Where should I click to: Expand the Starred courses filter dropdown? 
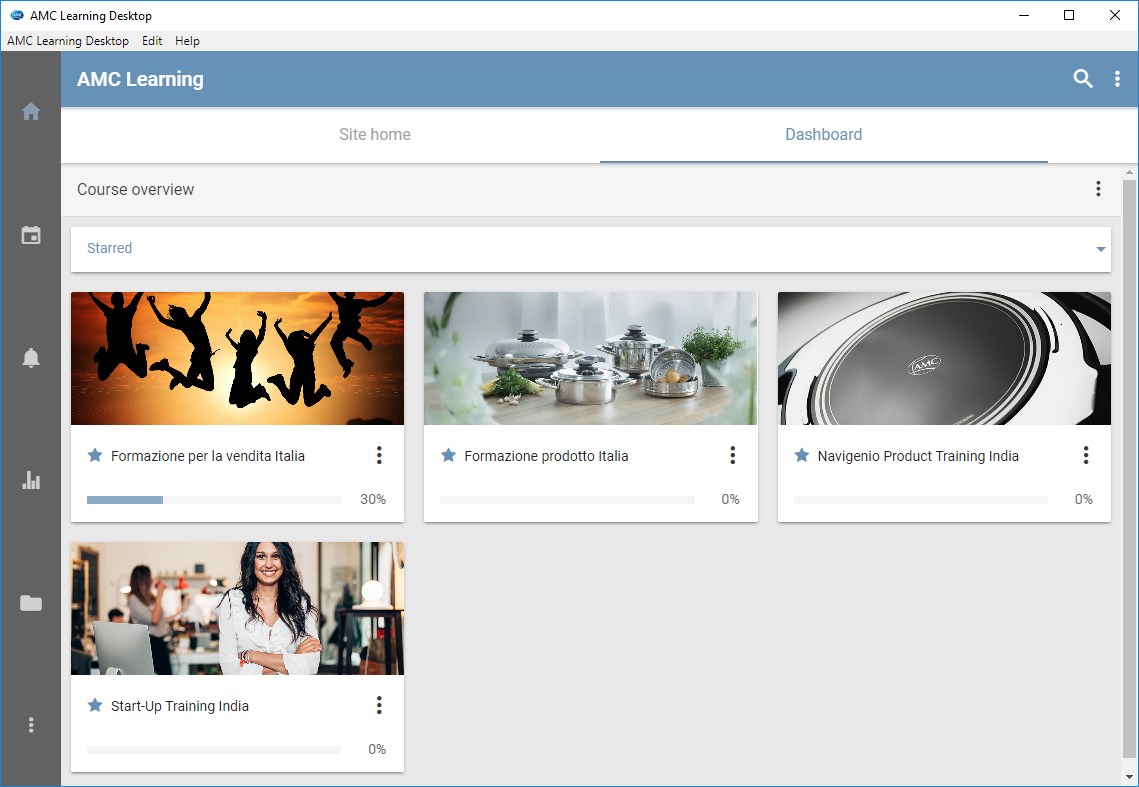point(1099,249)
